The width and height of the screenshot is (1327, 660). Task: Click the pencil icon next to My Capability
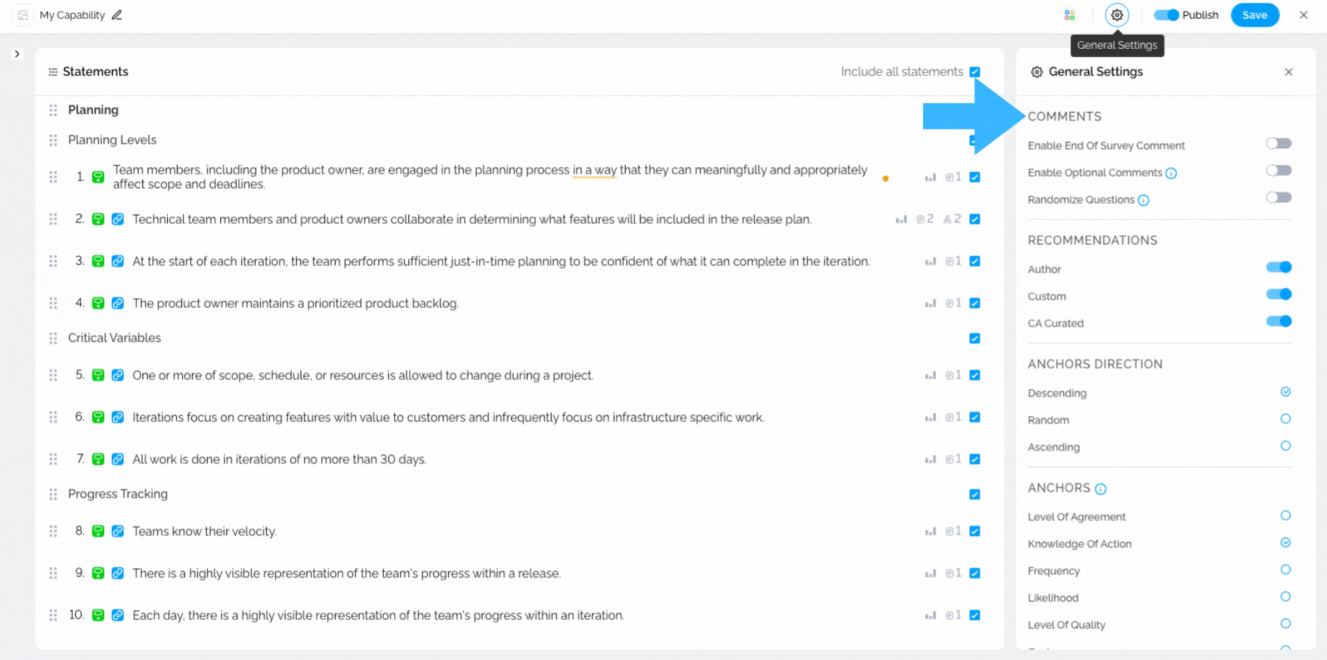(x=117, y=15)
